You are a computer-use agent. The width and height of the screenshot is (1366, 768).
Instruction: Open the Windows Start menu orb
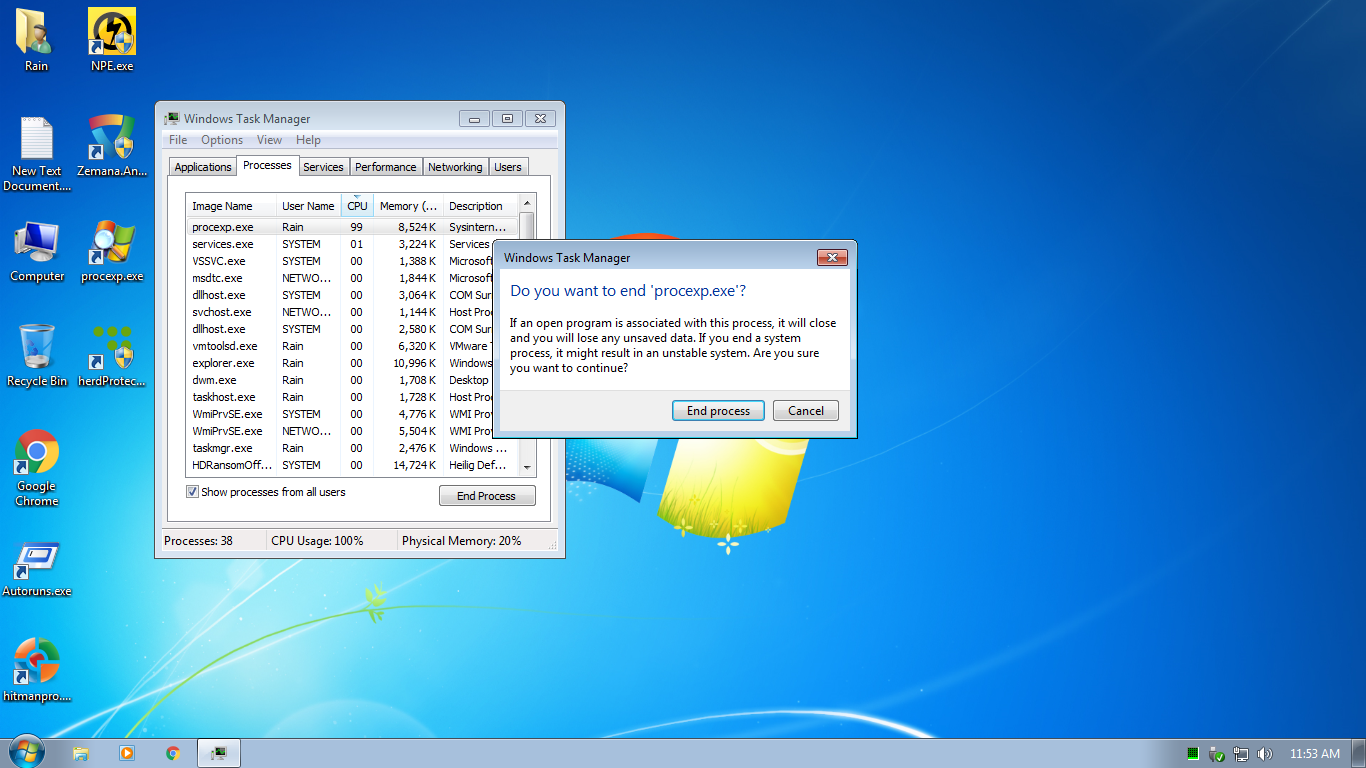[26, 752]
